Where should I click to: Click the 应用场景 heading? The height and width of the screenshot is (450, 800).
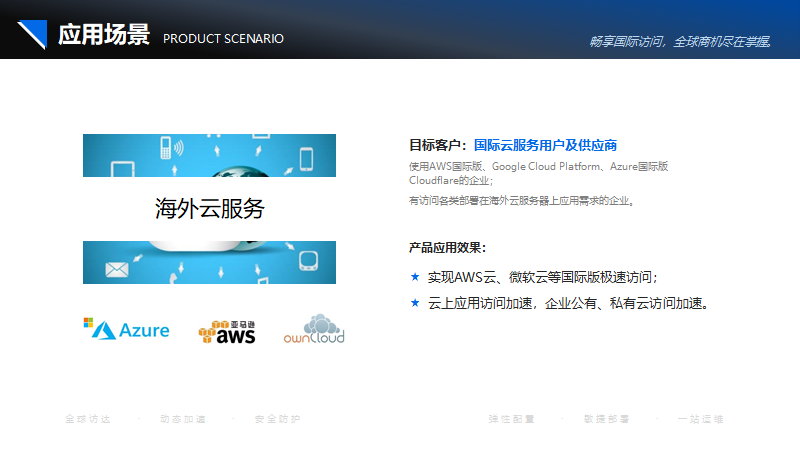pos(104,35)
